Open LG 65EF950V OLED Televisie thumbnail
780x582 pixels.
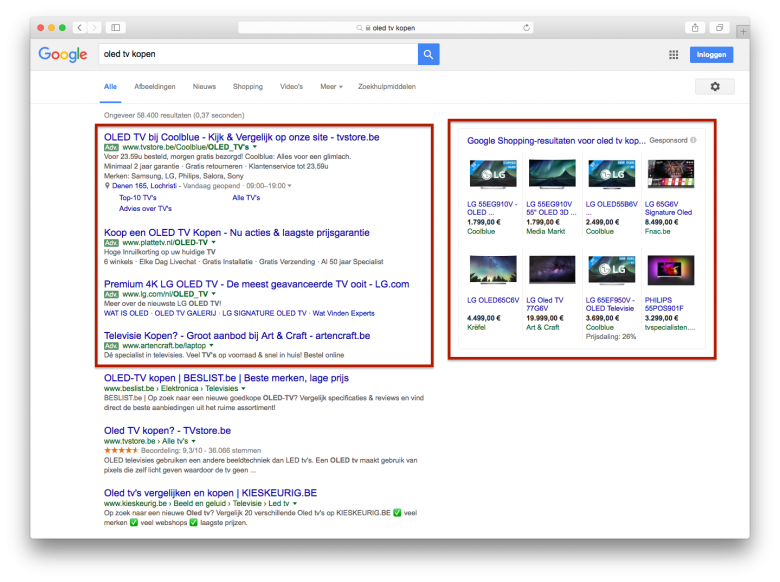[x=611, y=269]
